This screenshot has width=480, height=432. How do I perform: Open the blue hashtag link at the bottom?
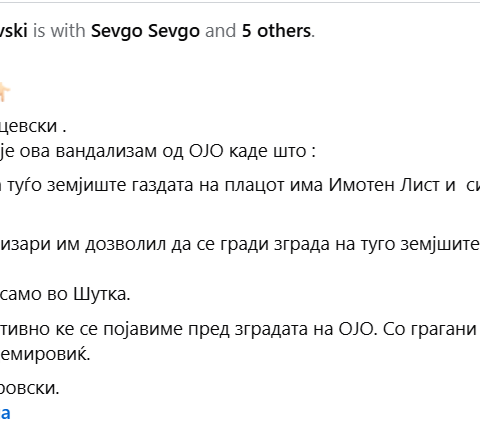click(x=5, y=413)
